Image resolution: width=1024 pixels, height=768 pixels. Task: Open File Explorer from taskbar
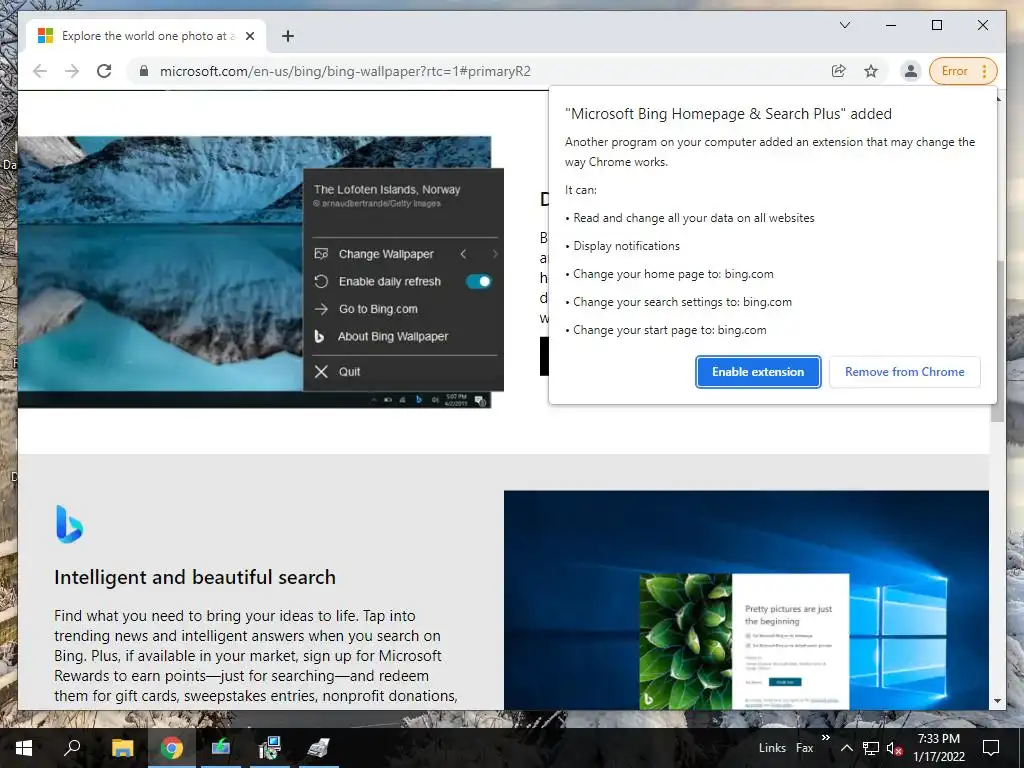click(122, 748)
